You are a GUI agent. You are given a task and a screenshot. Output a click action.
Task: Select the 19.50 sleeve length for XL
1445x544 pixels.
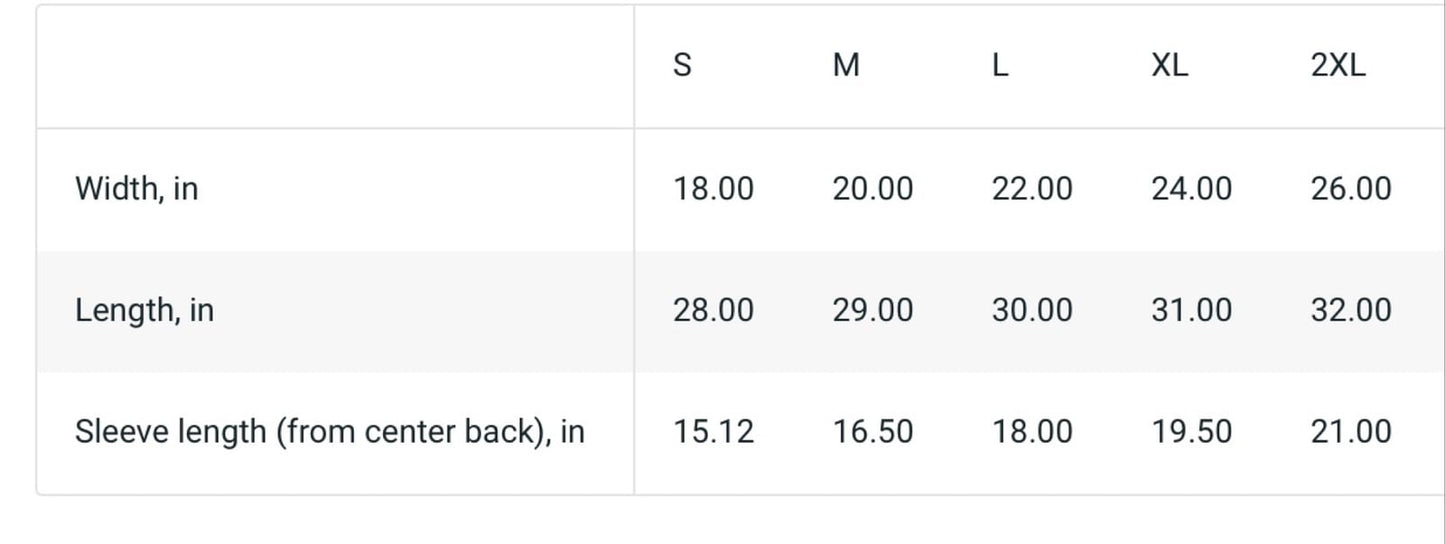point(1191,432)
